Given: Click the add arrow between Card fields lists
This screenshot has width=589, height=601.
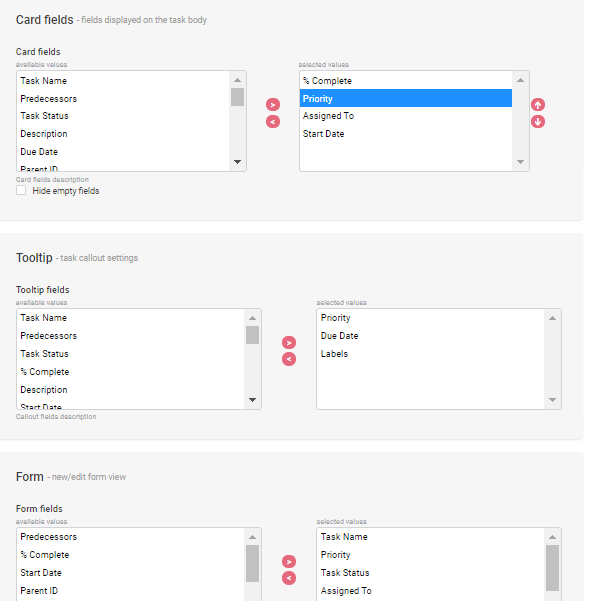Looking at the screenshot, I should pos(273,105).
